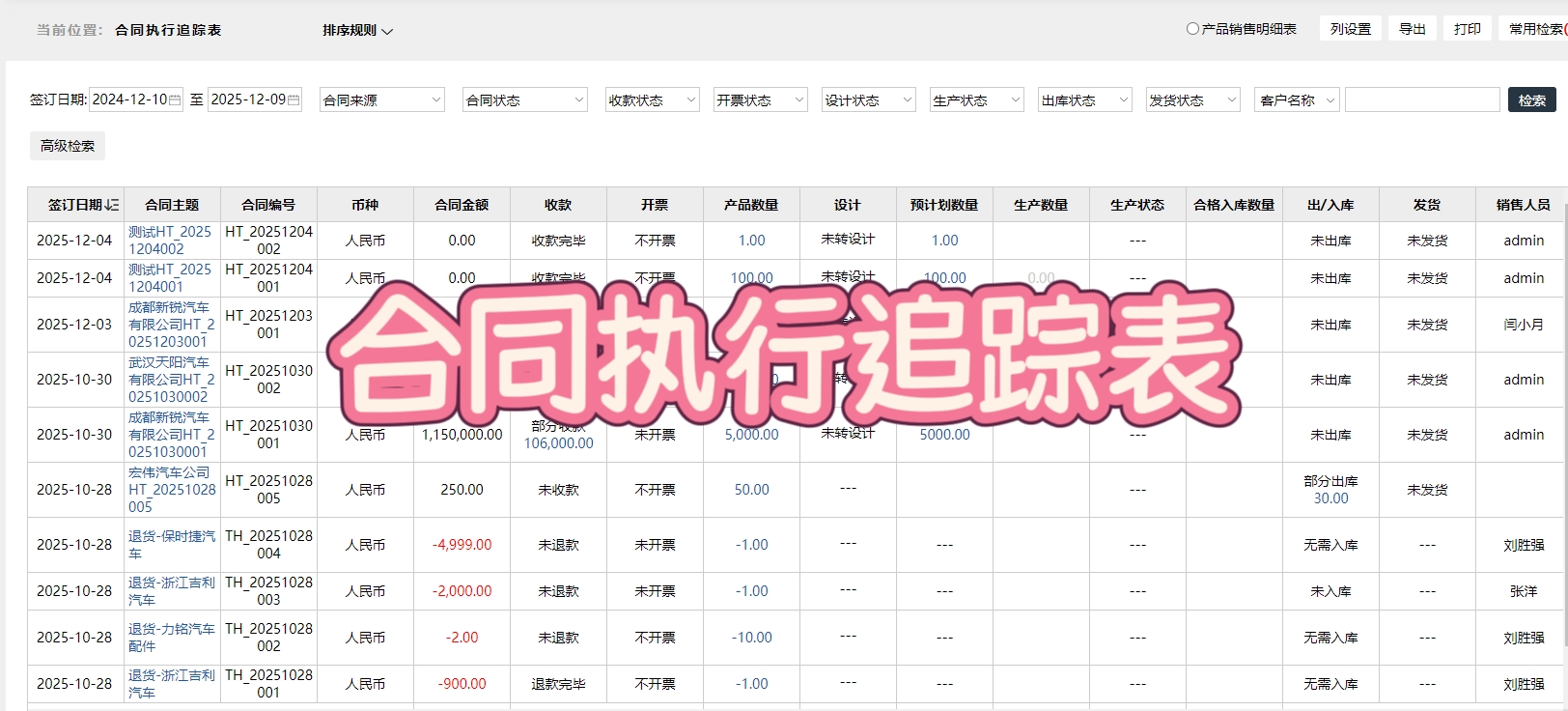Click the 退款完毕 status cell
The image size is (1568, 711).
click(558, 684)
